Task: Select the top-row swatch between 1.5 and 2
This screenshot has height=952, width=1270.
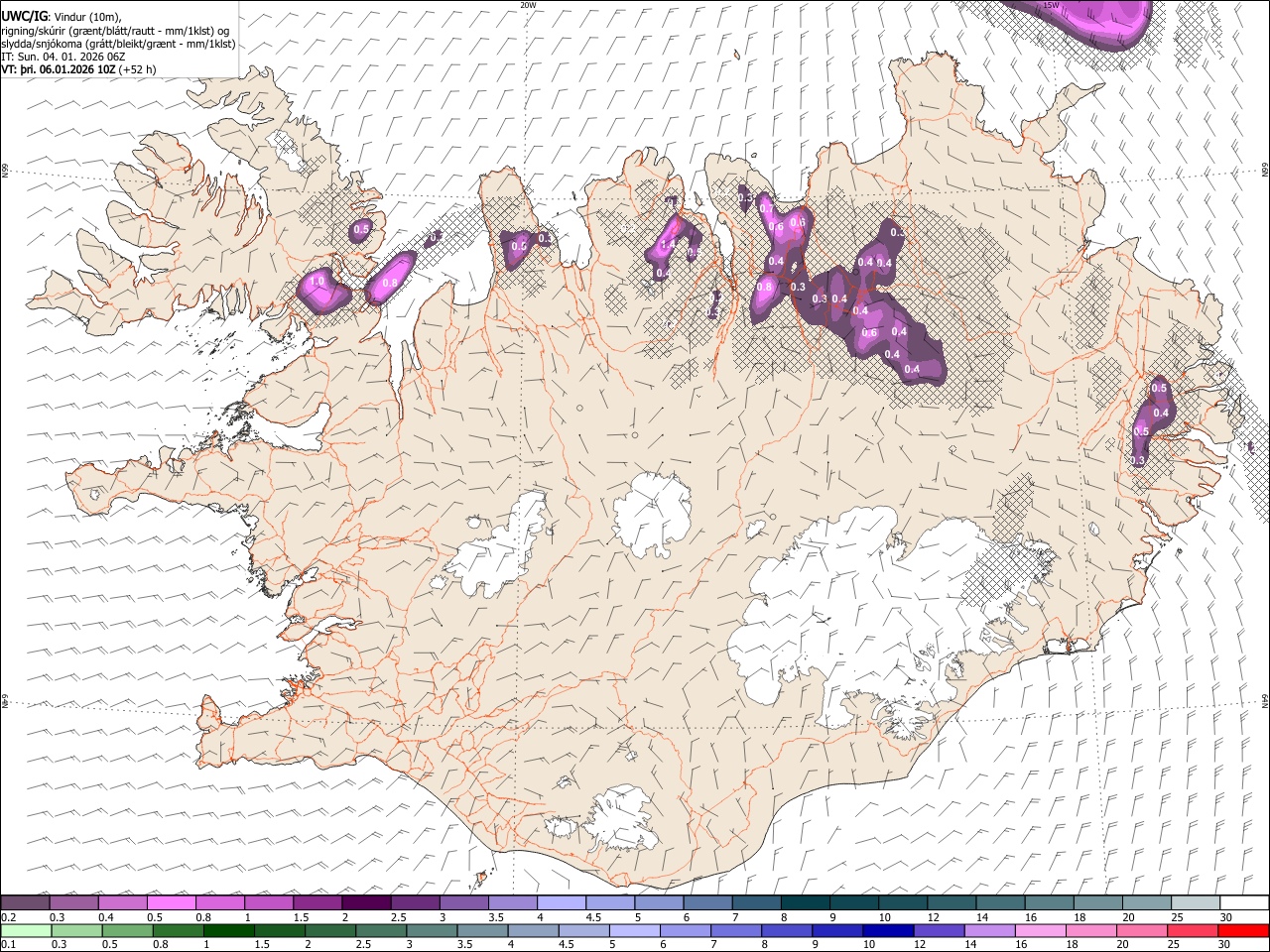Action: pos(317,902)
